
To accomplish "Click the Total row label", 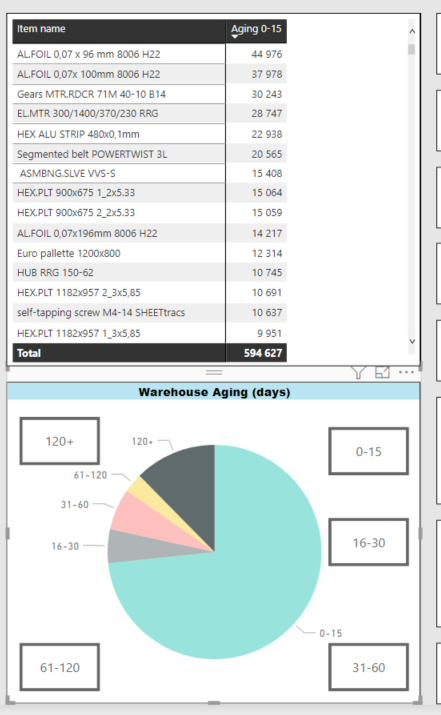I will click(x=29, y=353).
